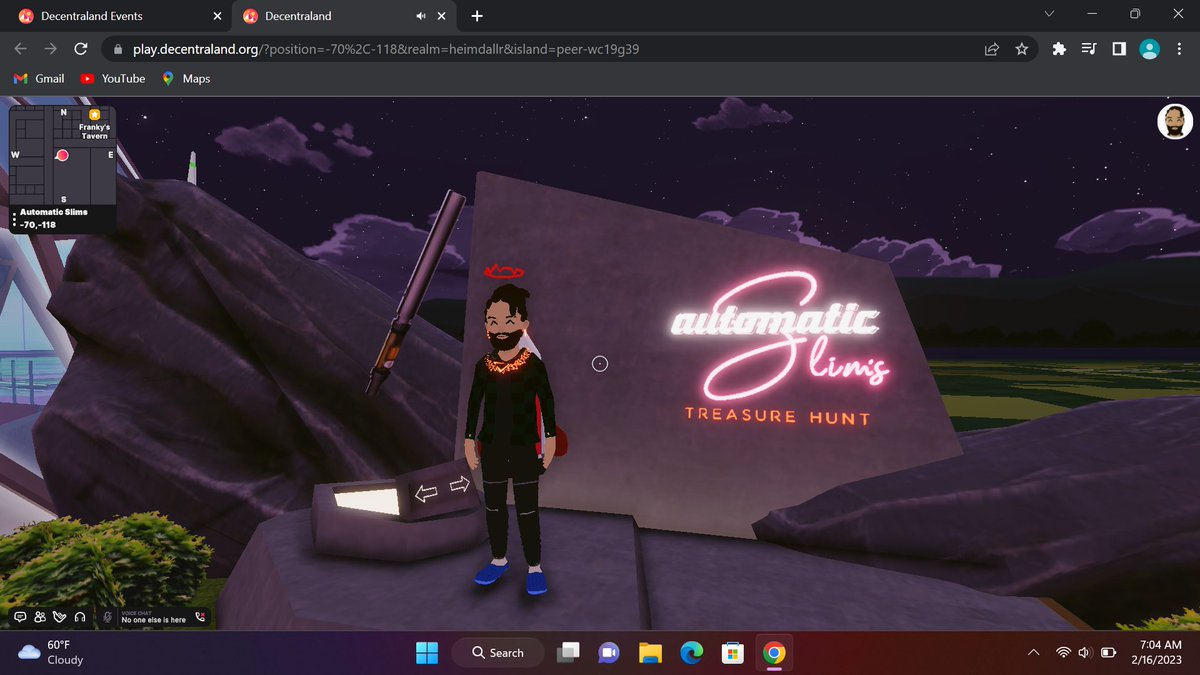The image size is (1200, 675).
Task: Open the Decentraland chat window icon
Action: [20, 617]
